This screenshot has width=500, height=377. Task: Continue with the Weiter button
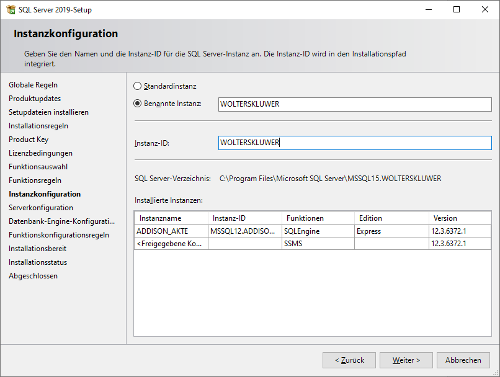pos(406,360)
